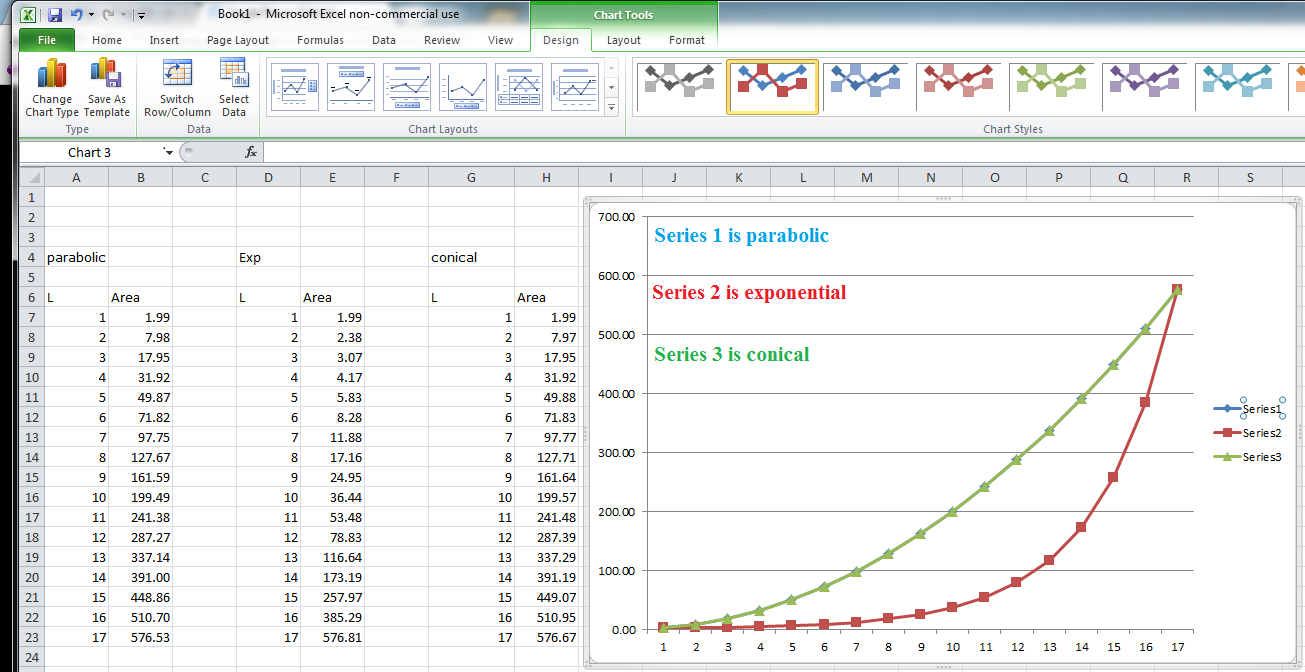Choose the first chart layout thumbnail

(x=295, y=87)
